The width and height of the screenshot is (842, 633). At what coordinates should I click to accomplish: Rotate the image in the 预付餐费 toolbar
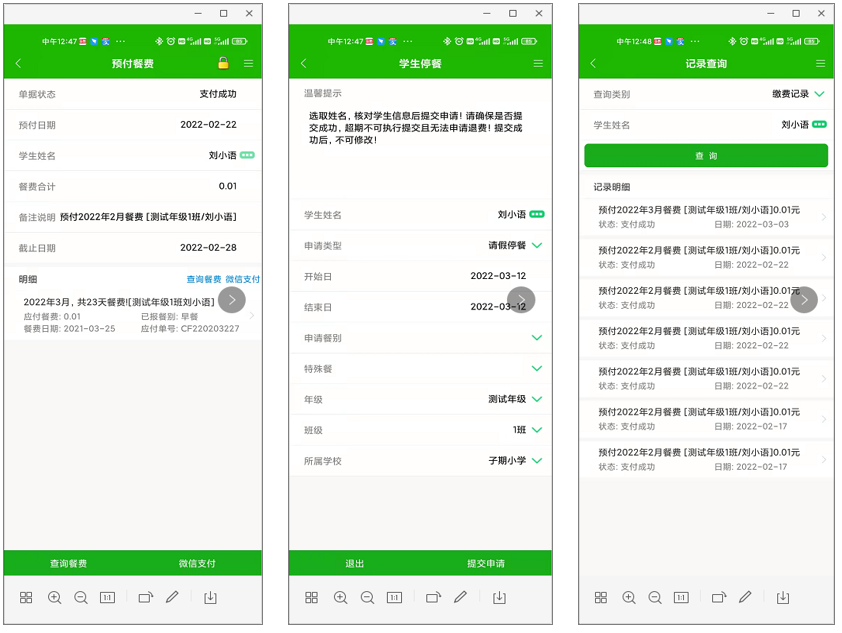146,598
